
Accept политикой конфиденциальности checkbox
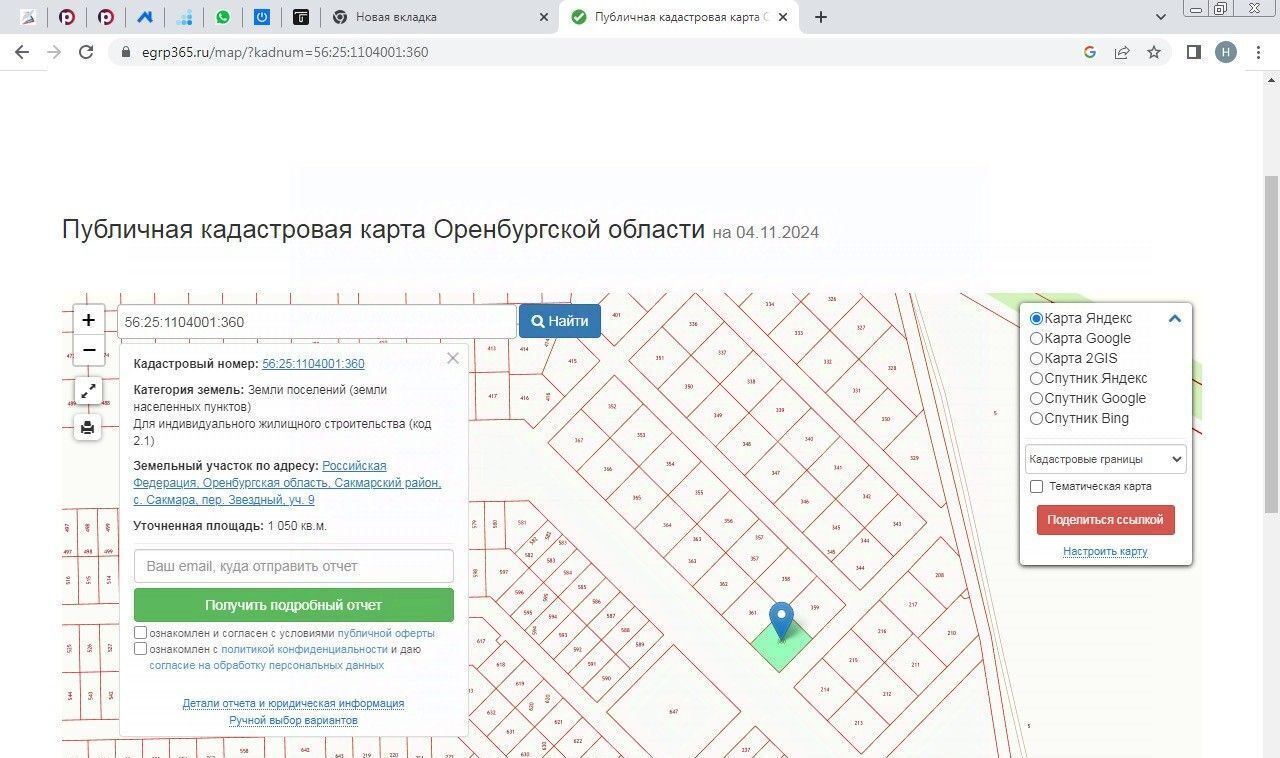(141, 648)
